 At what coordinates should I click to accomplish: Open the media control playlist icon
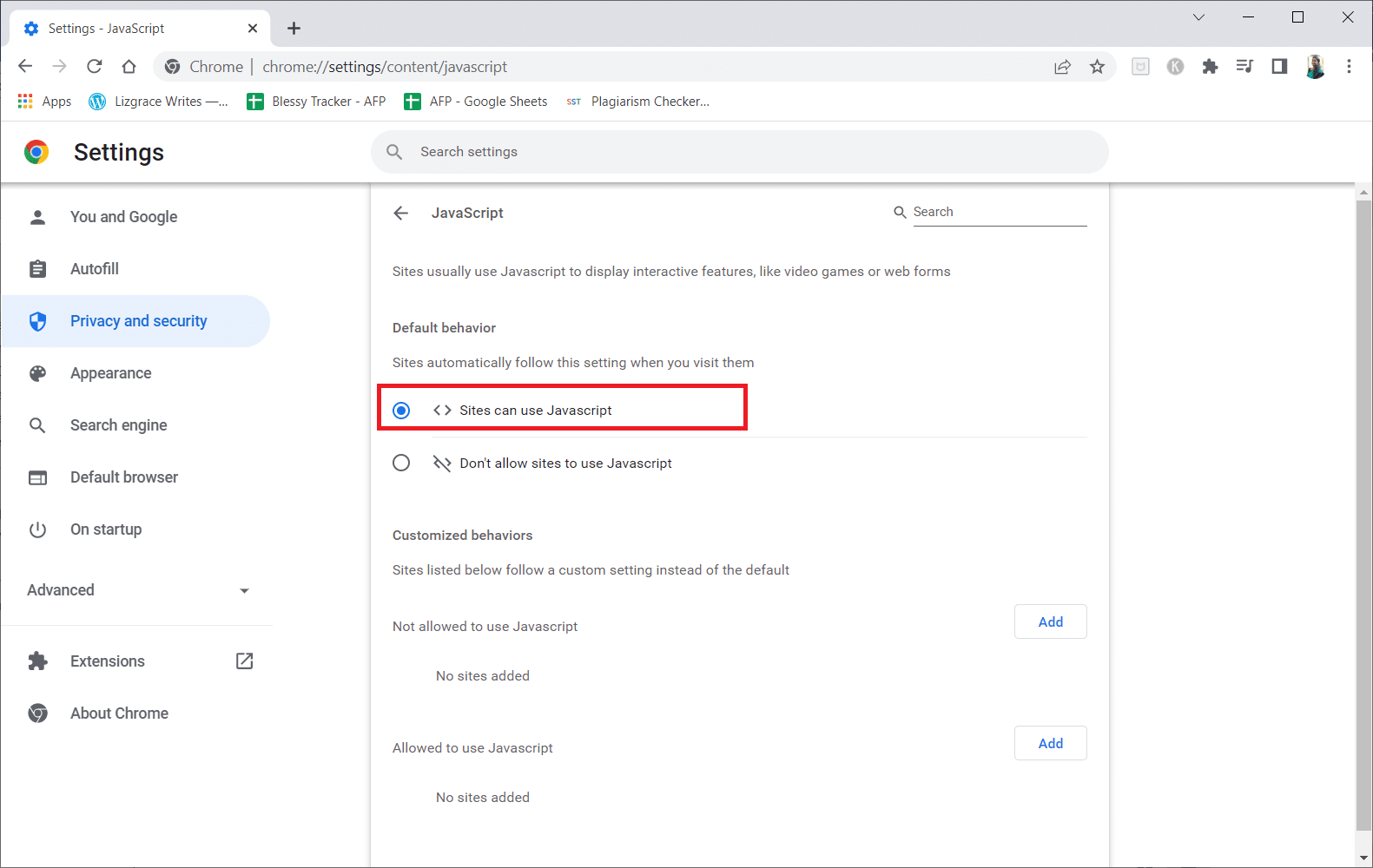[x=1244, y=67]
